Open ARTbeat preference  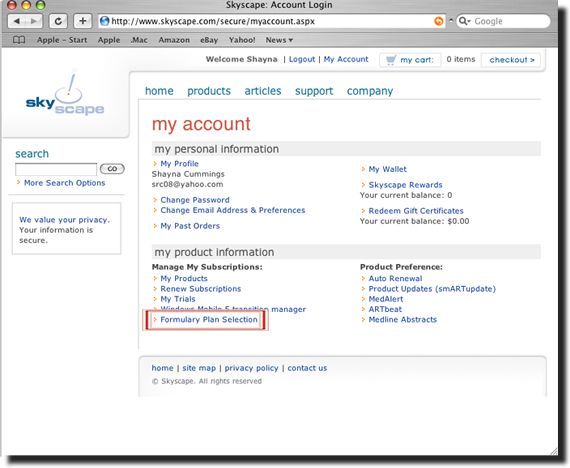(385, 309)
